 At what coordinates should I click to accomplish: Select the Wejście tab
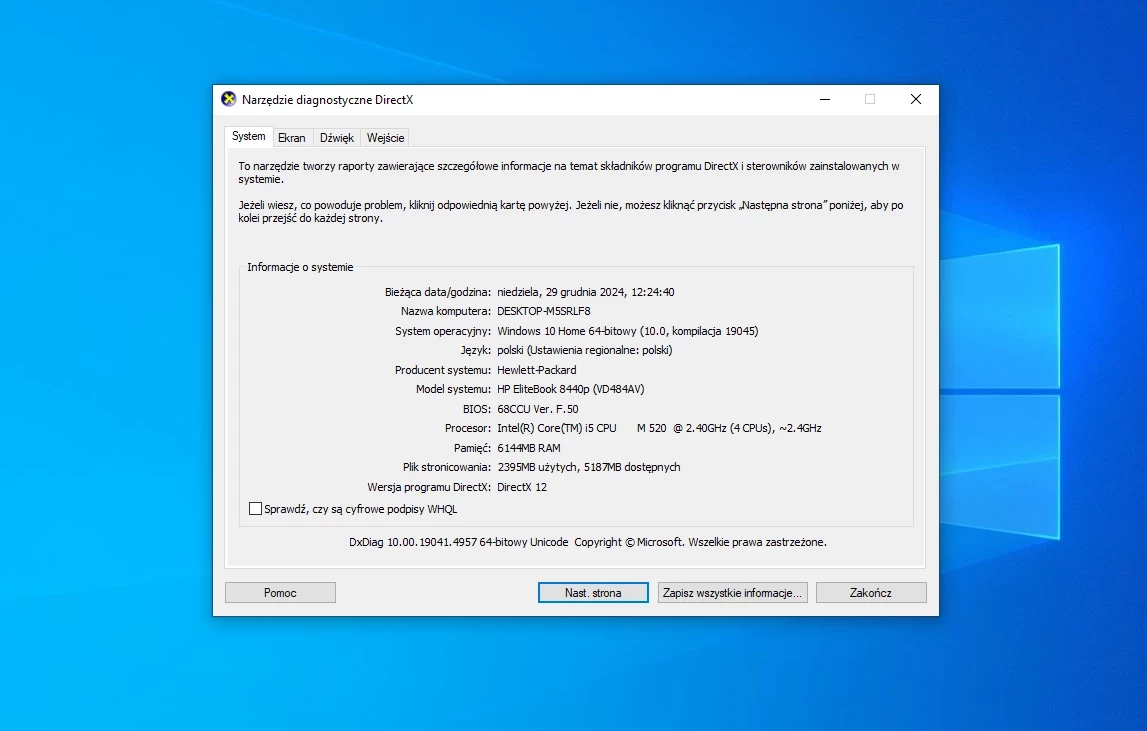click(x=386, y=138)
